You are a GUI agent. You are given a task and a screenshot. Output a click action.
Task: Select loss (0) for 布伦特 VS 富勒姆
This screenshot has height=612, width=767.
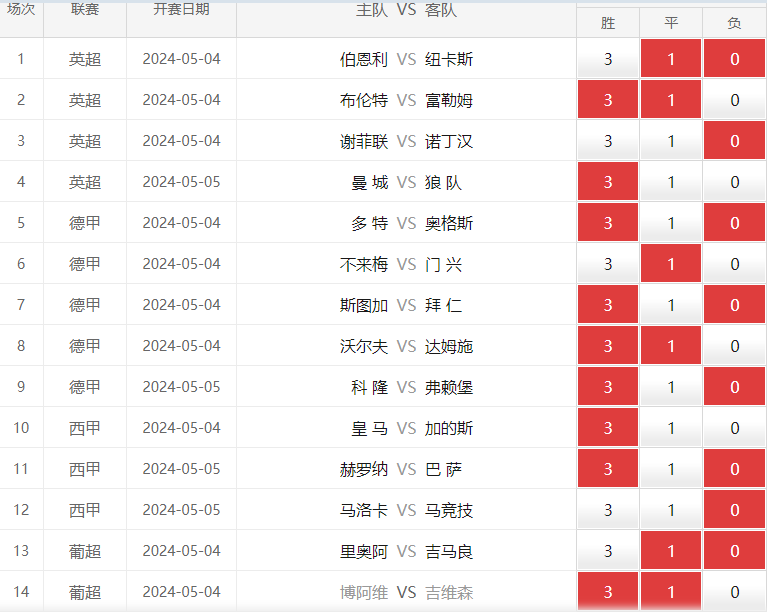point(734,100)
